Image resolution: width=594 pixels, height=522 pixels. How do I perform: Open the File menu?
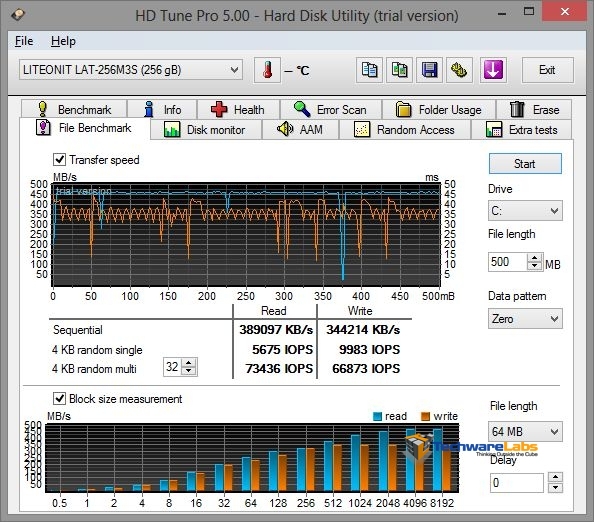click(x=24, y=41)
